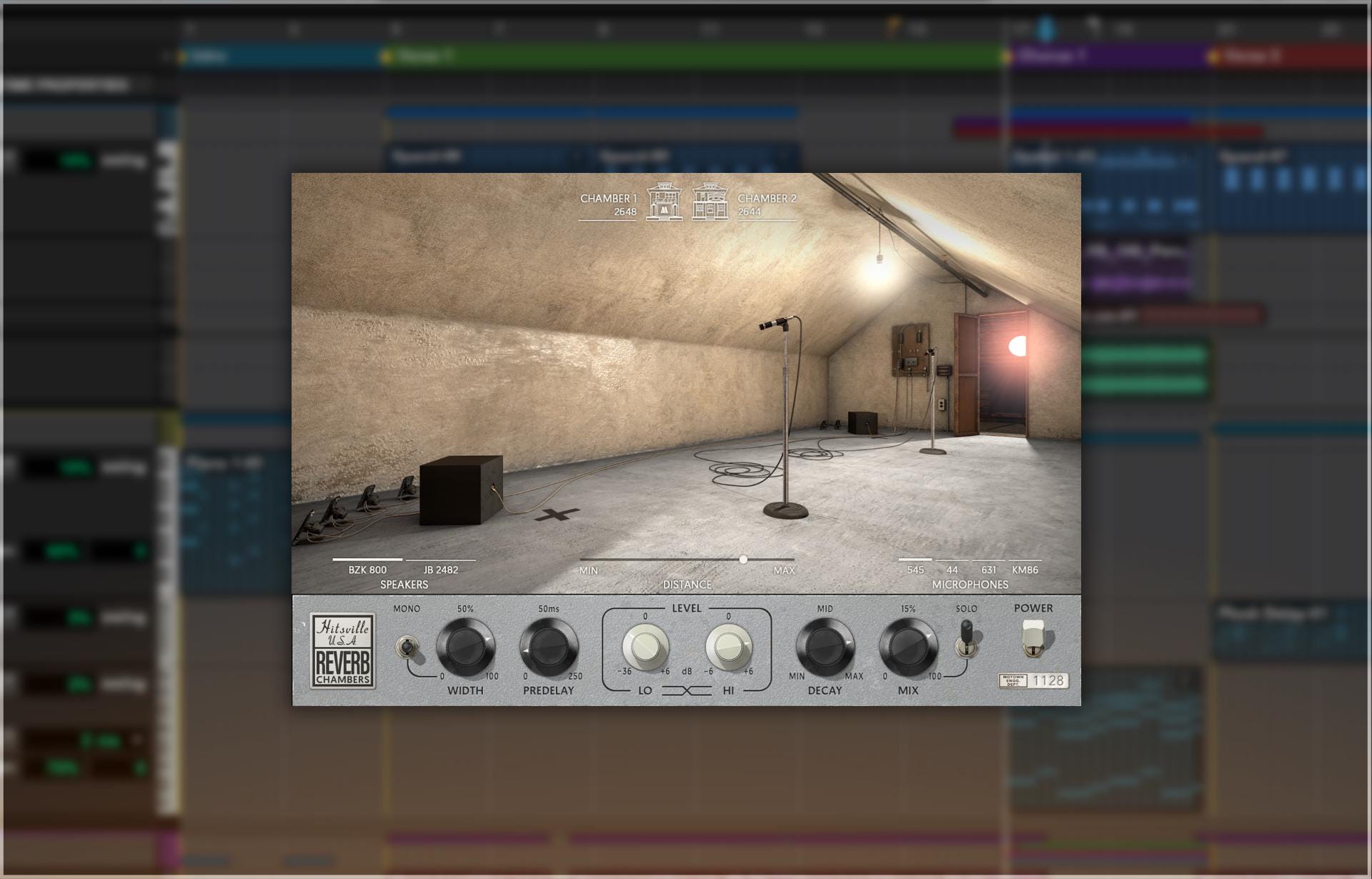
Task: Click the PREDELAY knob
Action: click(549, 647)
